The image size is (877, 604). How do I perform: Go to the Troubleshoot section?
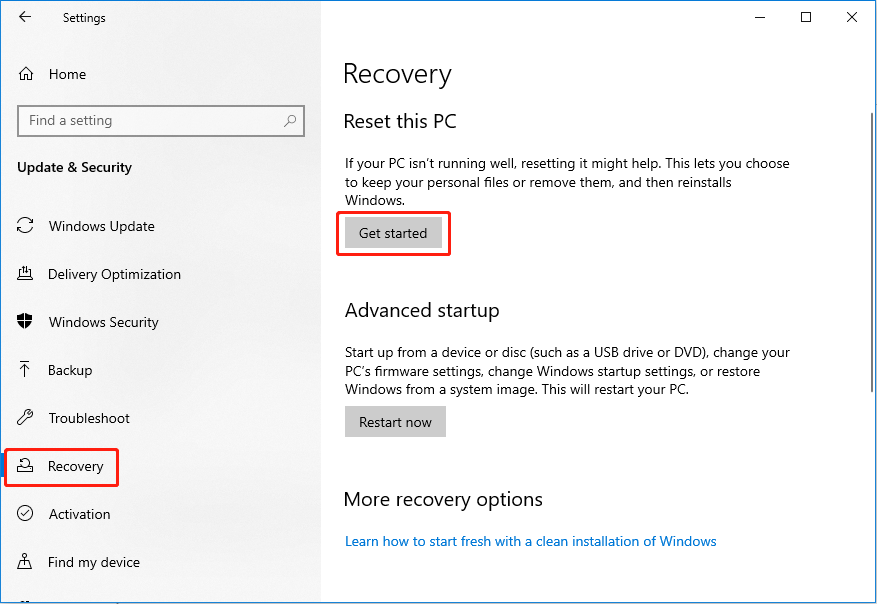point(88,418)
